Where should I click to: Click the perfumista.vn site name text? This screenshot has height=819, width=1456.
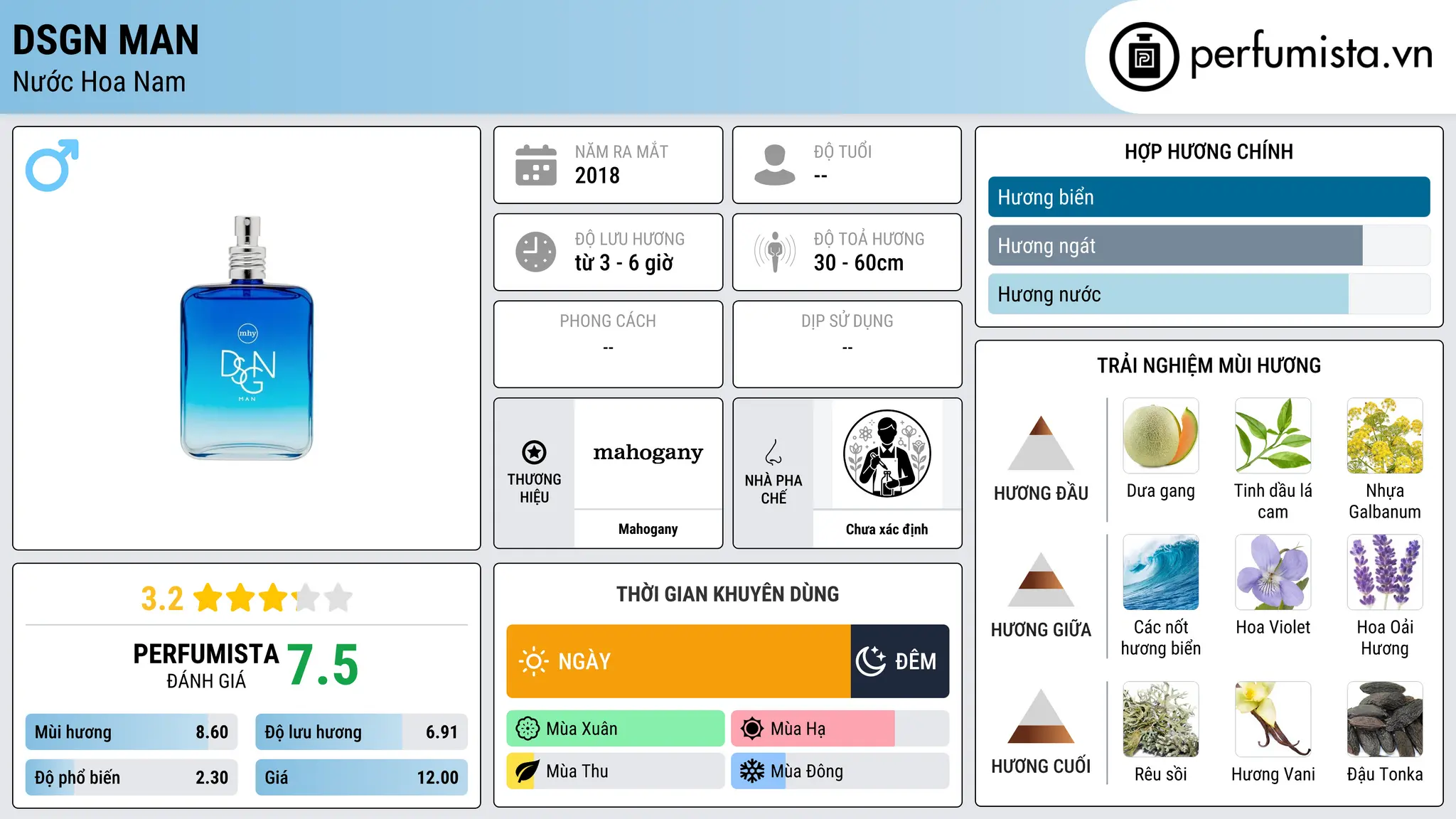1311,54
